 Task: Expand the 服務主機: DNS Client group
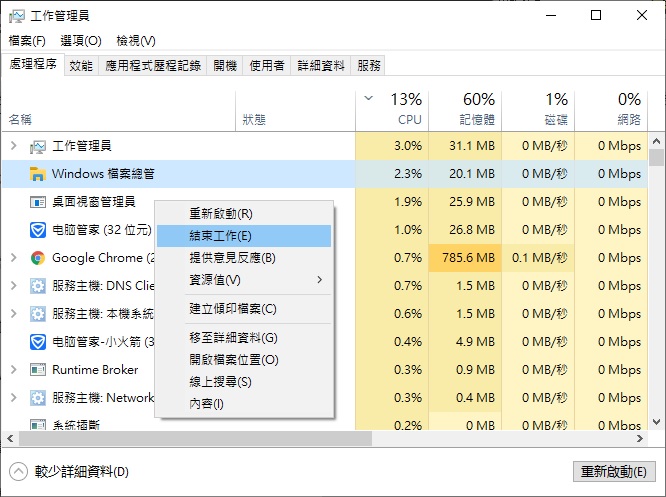click(x=14, y=286)
